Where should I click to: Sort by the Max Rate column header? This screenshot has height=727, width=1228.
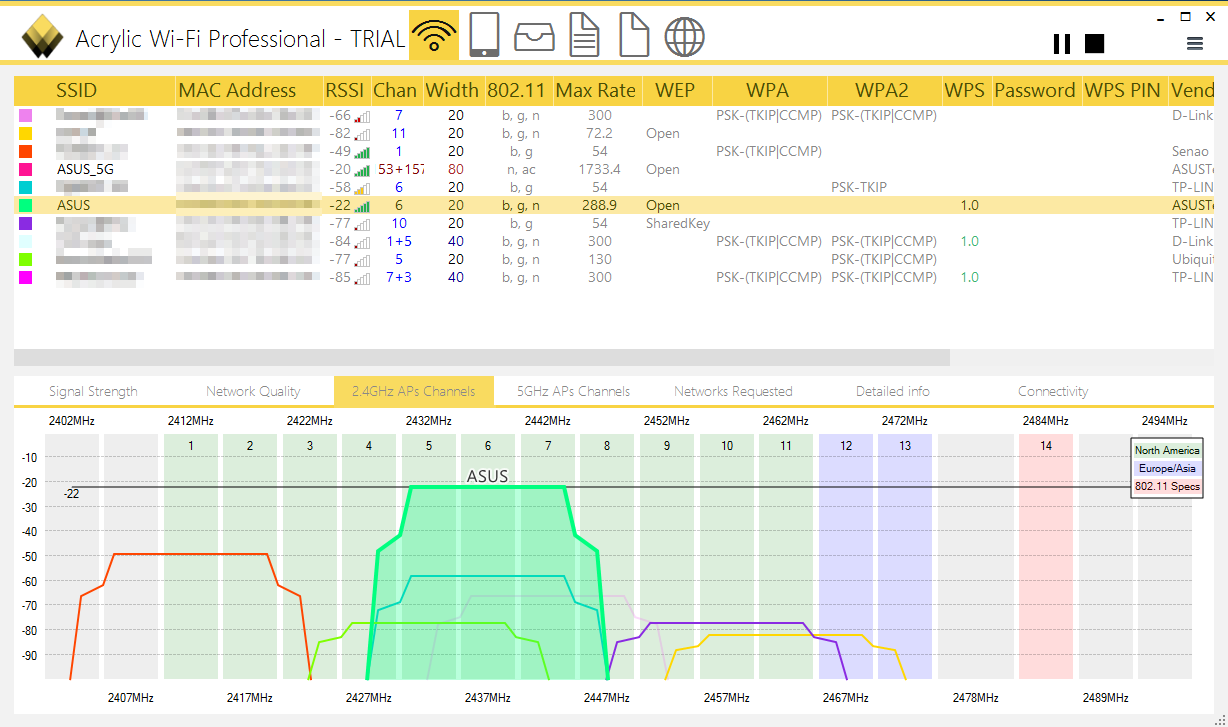coord(596,90)
